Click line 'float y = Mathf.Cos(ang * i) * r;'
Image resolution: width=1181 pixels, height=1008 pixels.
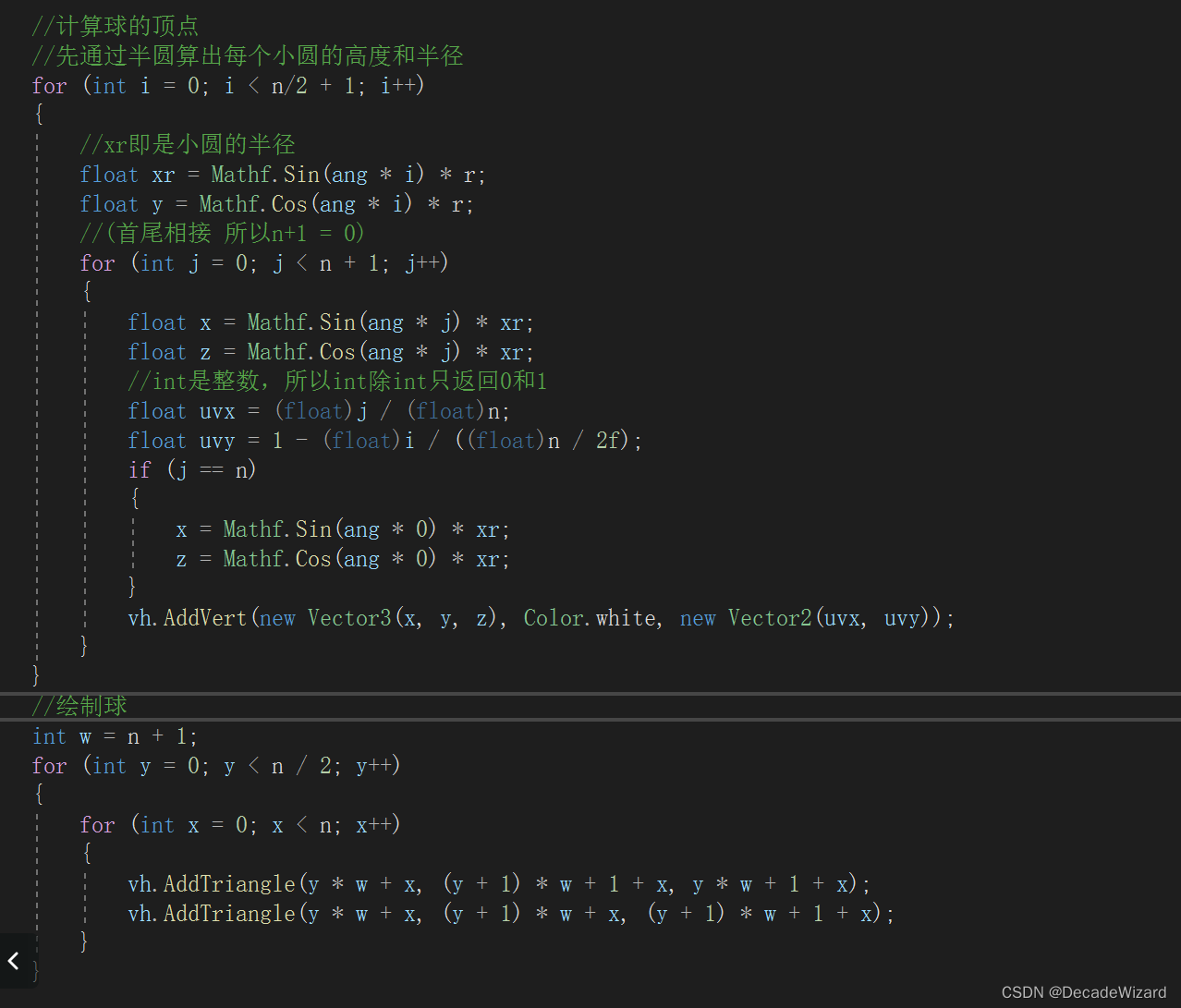(x=276, y=204)
